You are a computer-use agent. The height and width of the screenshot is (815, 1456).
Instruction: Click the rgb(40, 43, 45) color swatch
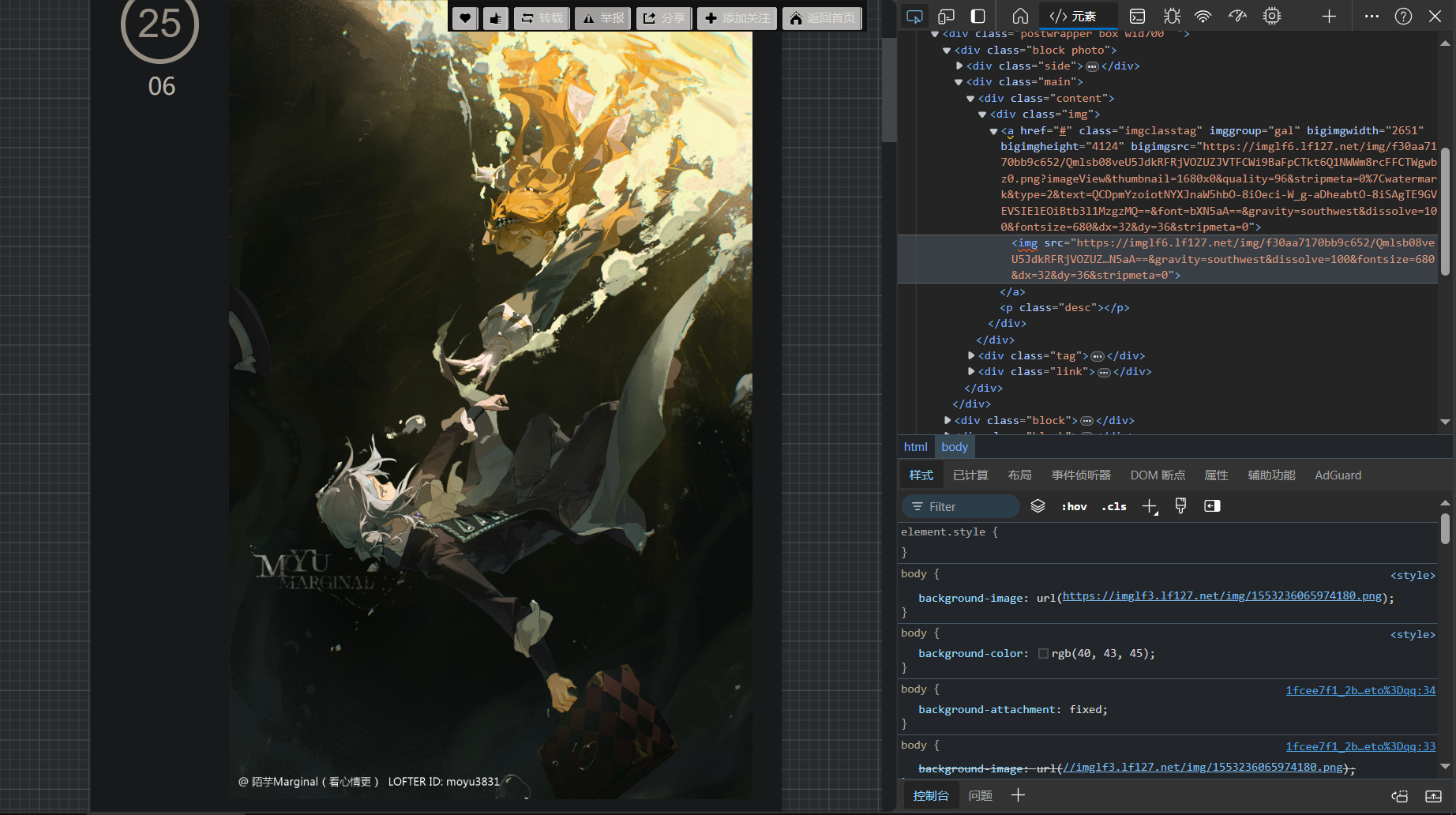pos(1043,654)
